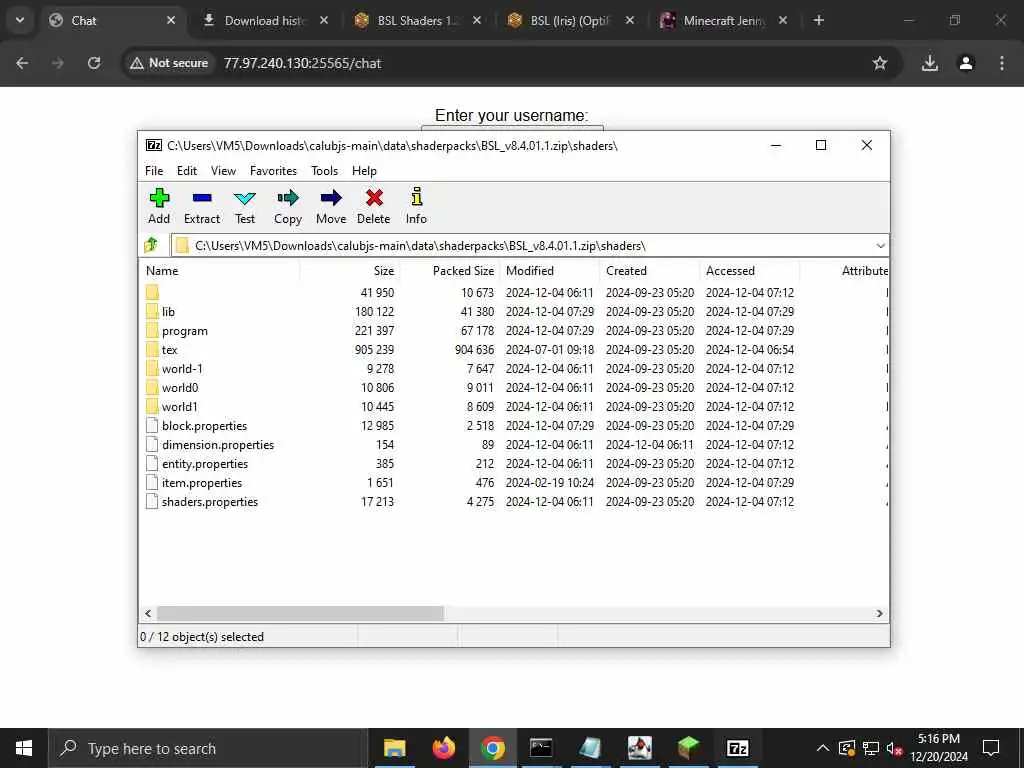Show hidden system tray icons
This screenshot has width=1024, height=768.
[x=823, y=748]
